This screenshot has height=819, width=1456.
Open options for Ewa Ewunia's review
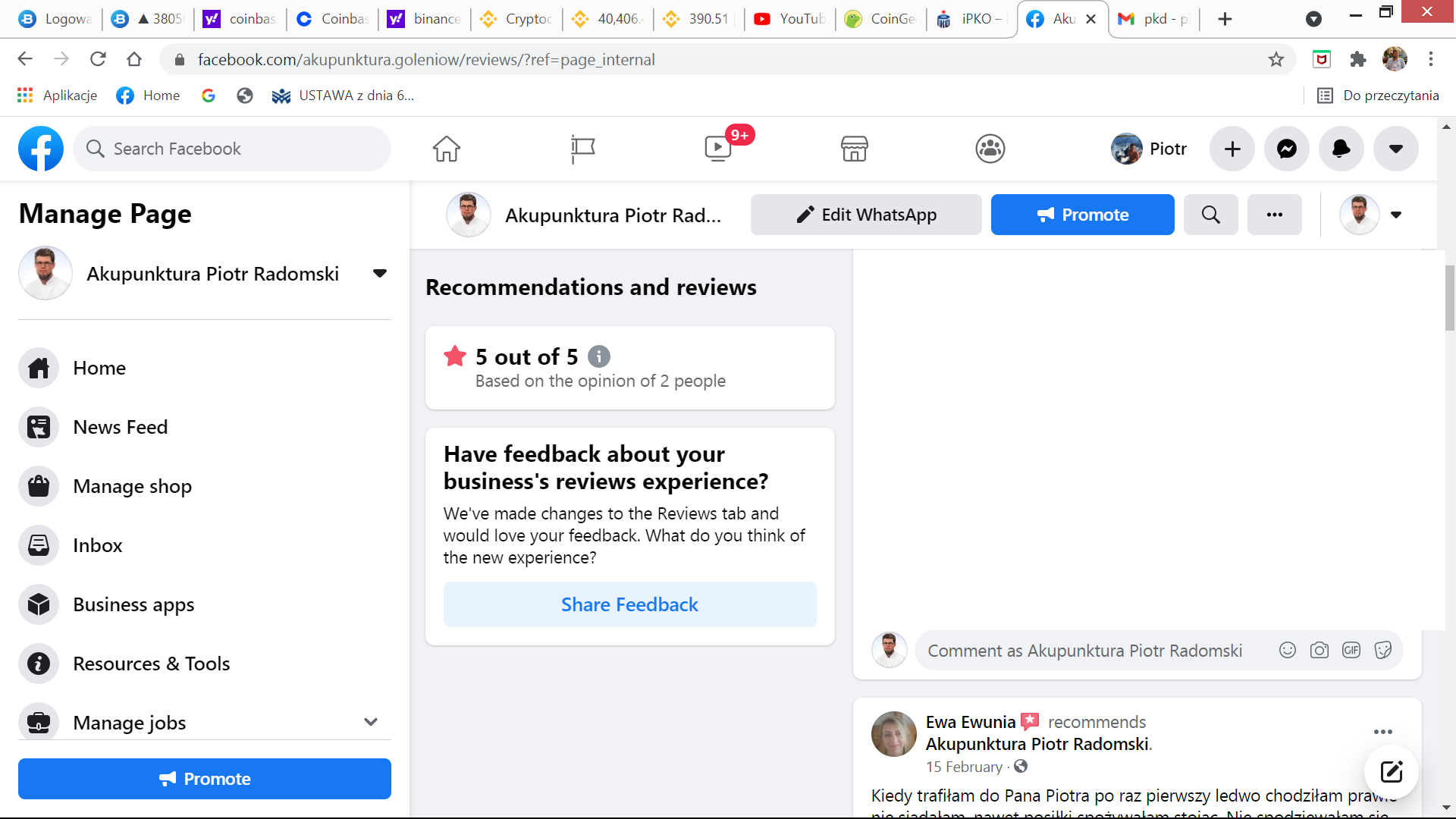[x=1383, y=732]
